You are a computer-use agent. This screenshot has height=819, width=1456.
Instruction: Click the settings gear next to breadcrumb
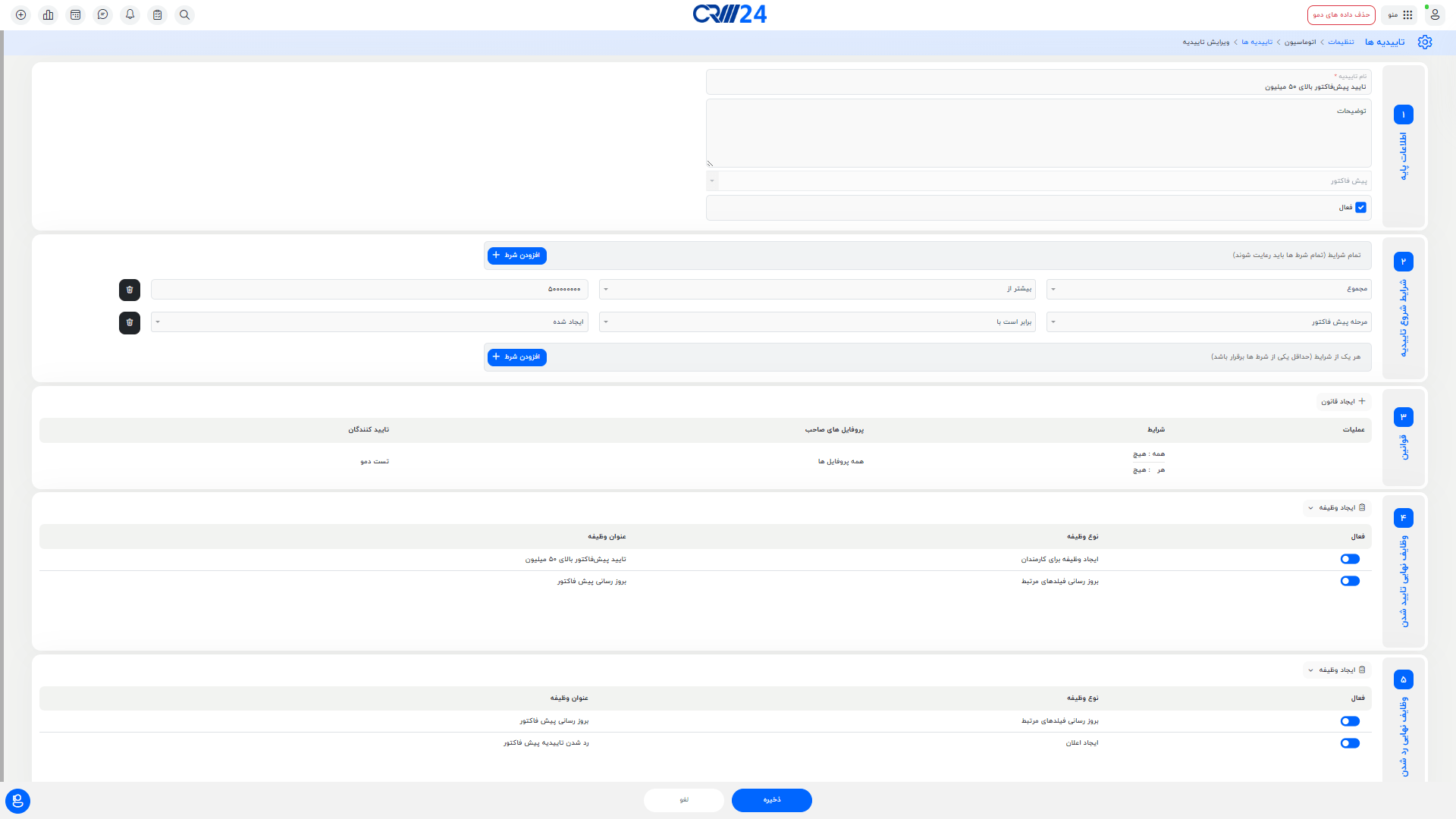[x=1425, y=42]
